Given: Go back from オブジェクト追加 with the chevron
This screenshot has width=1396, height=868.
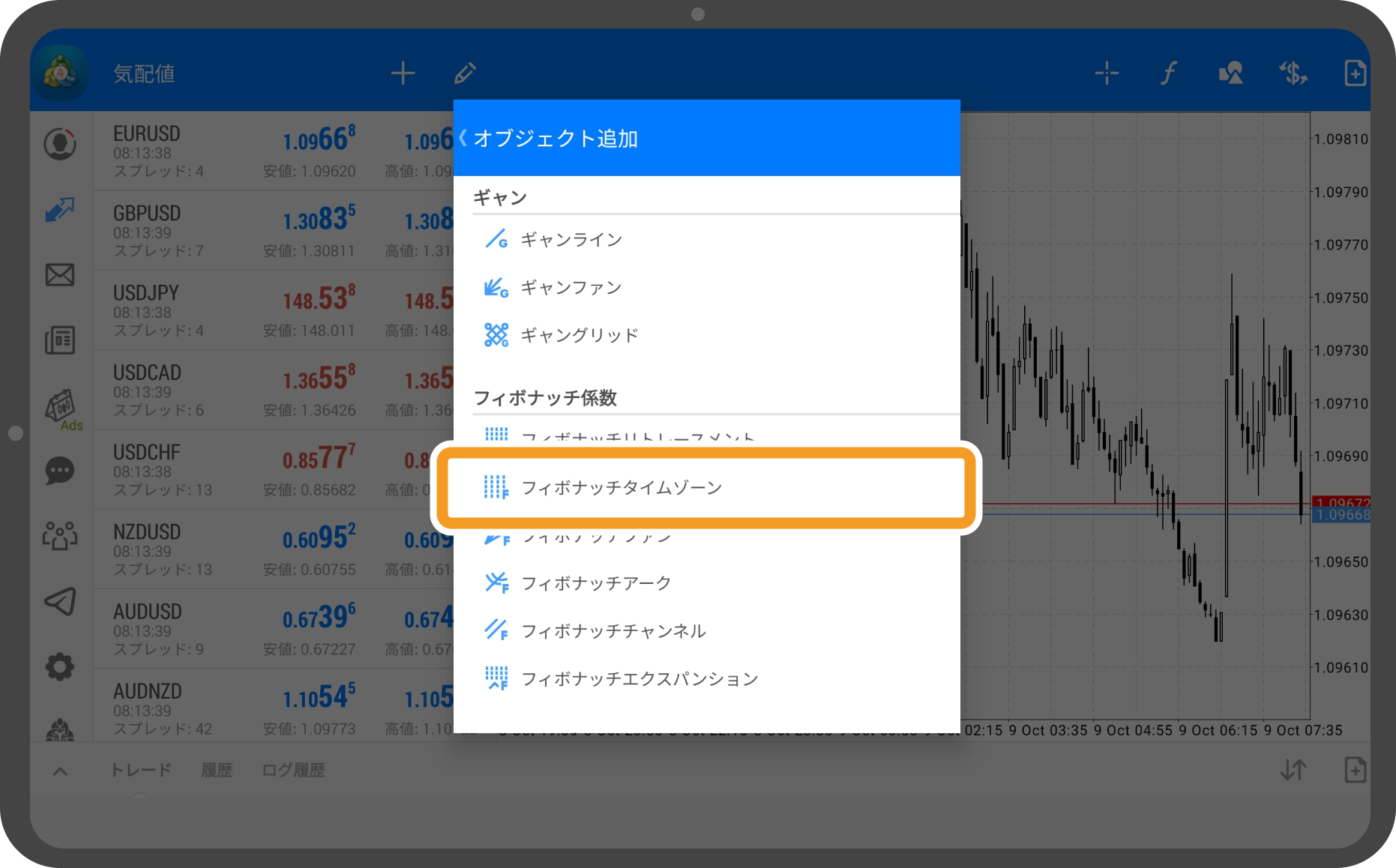Looking at the screenshot, I should [463, 137].
